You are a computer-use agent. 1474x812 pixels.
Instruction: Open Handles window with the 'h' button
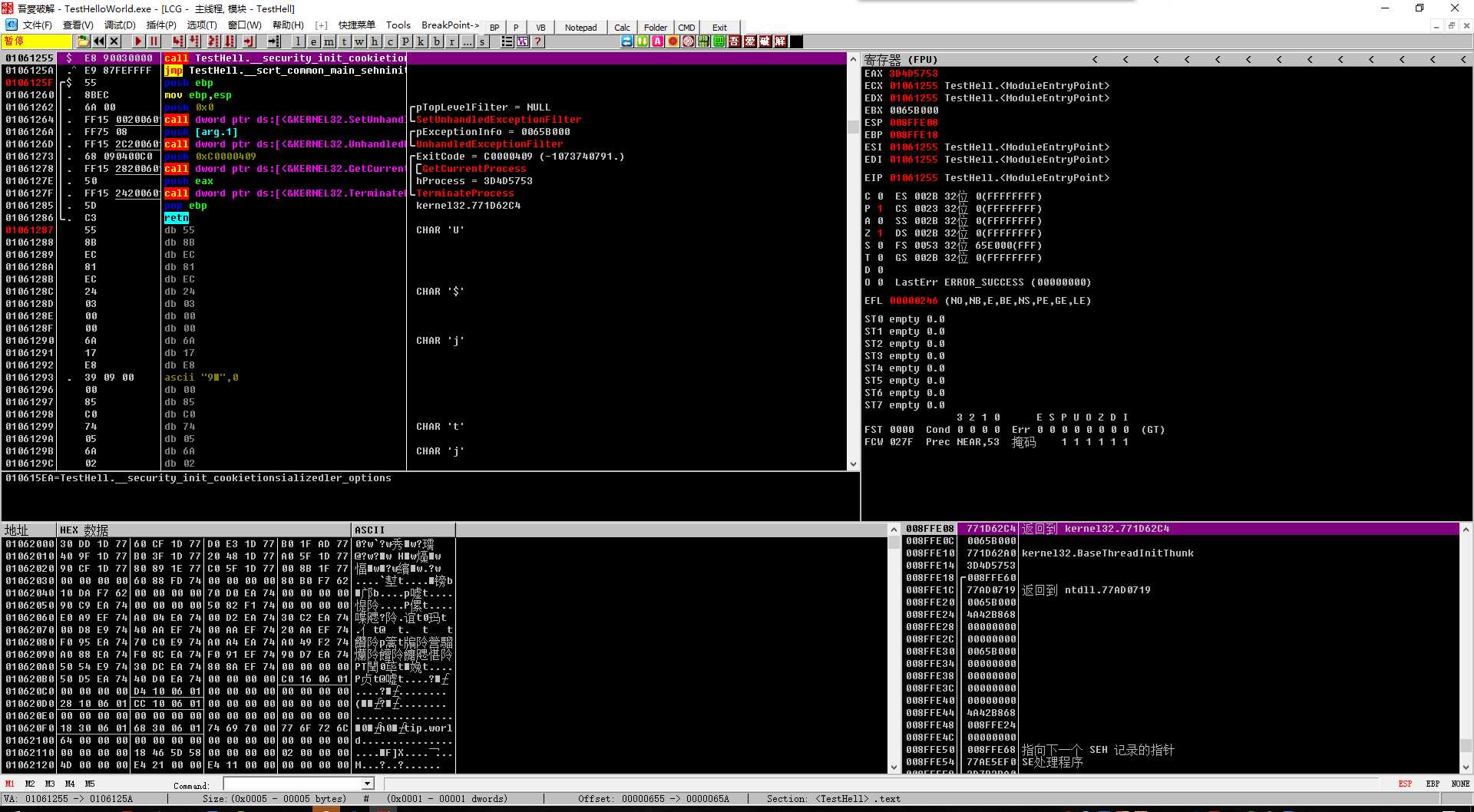pyautogui.click(x=375, y=41)
